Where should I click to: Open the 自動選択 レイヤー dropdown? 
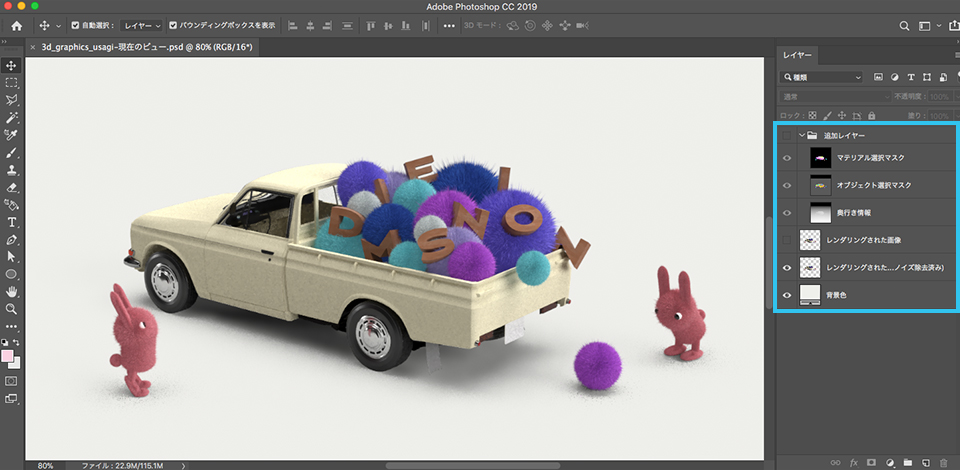pyautogui.click(x=141, y=25)
